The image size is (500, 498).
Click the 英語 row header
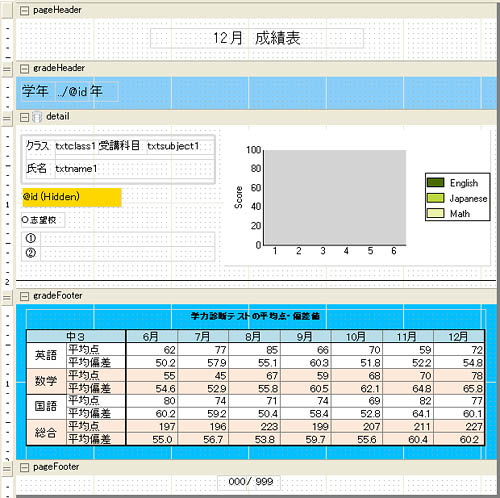point(46,356)
